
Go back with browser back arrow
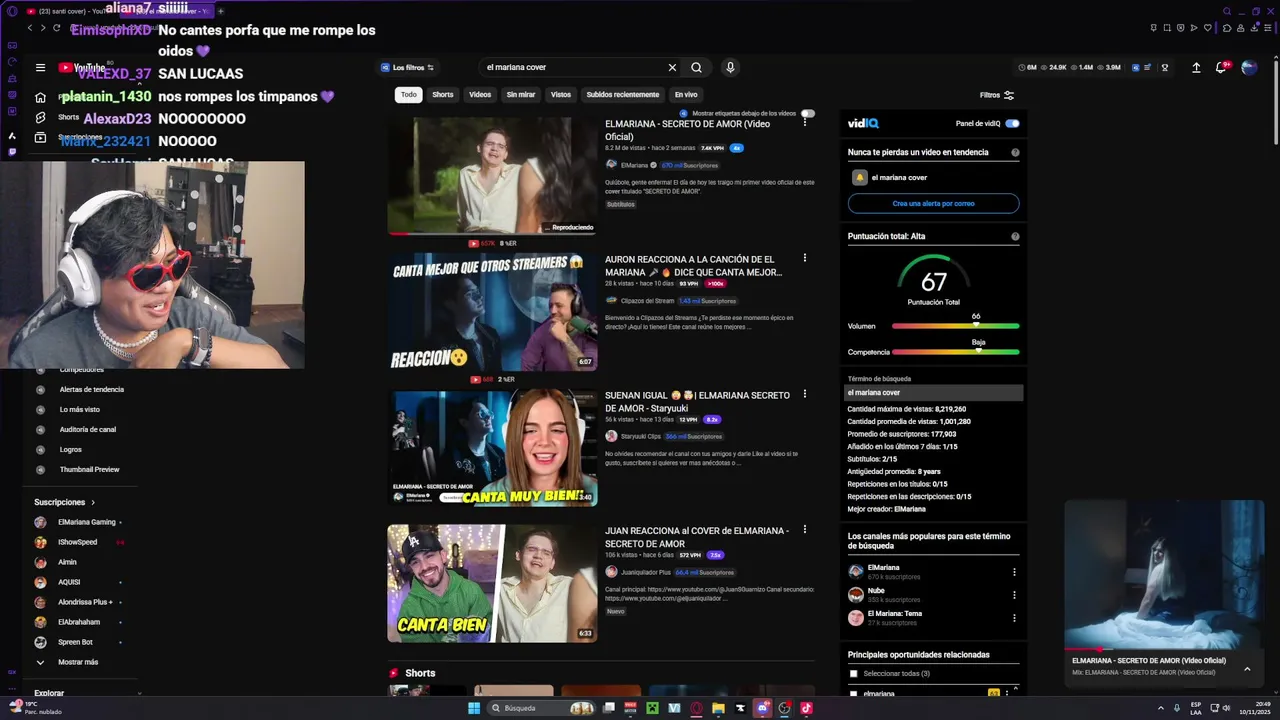pos(30,28)
